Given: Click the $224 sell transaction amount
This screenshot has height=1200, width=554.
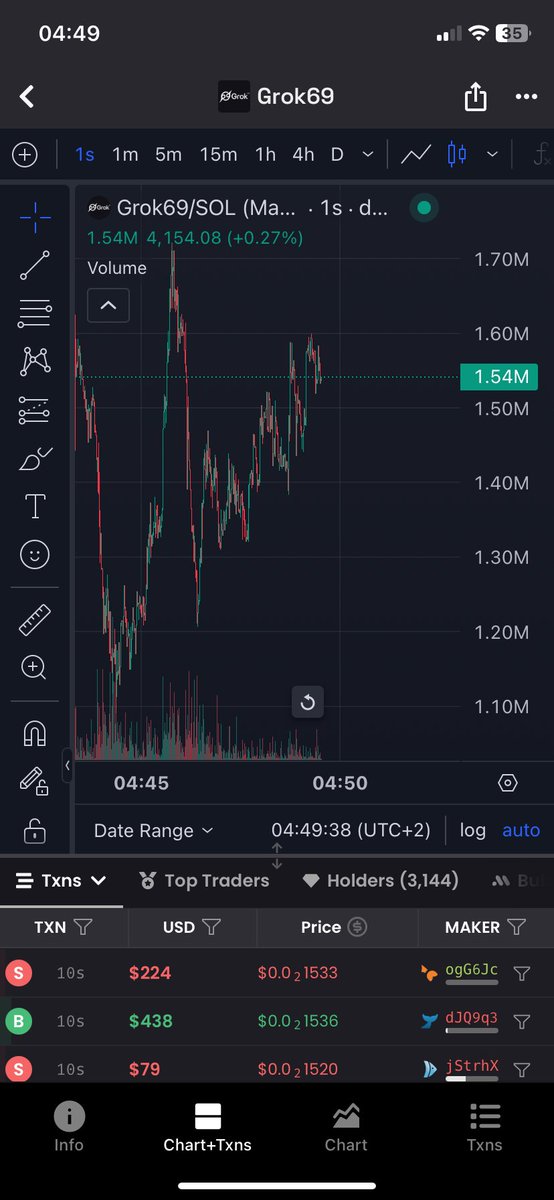Looking at the screenshot, I should [150, 973].
